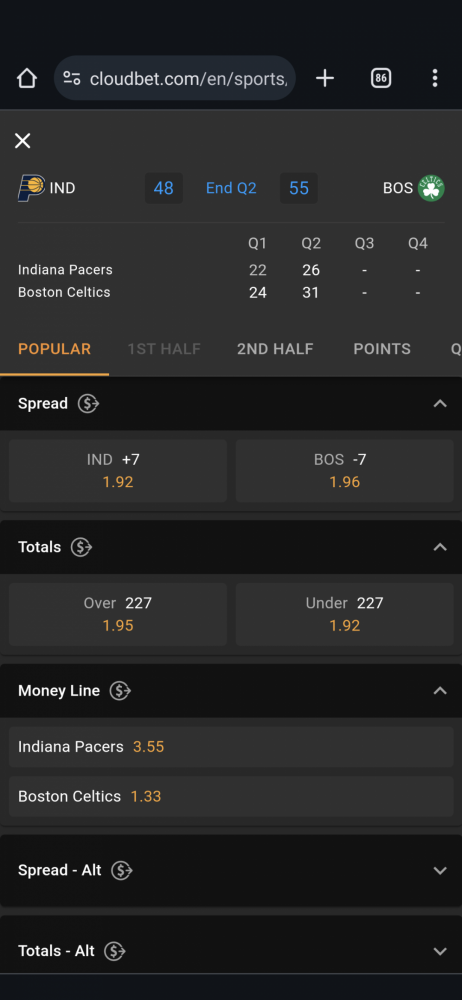Click the cash-out icon beside Spread
This screenshot has height=1000, width=462.
(88, 404)
